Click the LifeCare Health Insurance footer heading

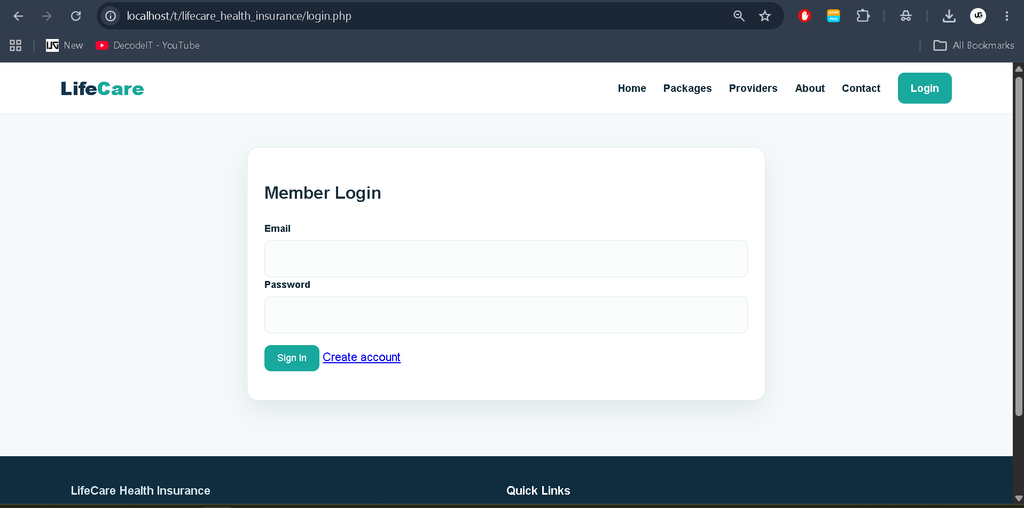point(140,490)
